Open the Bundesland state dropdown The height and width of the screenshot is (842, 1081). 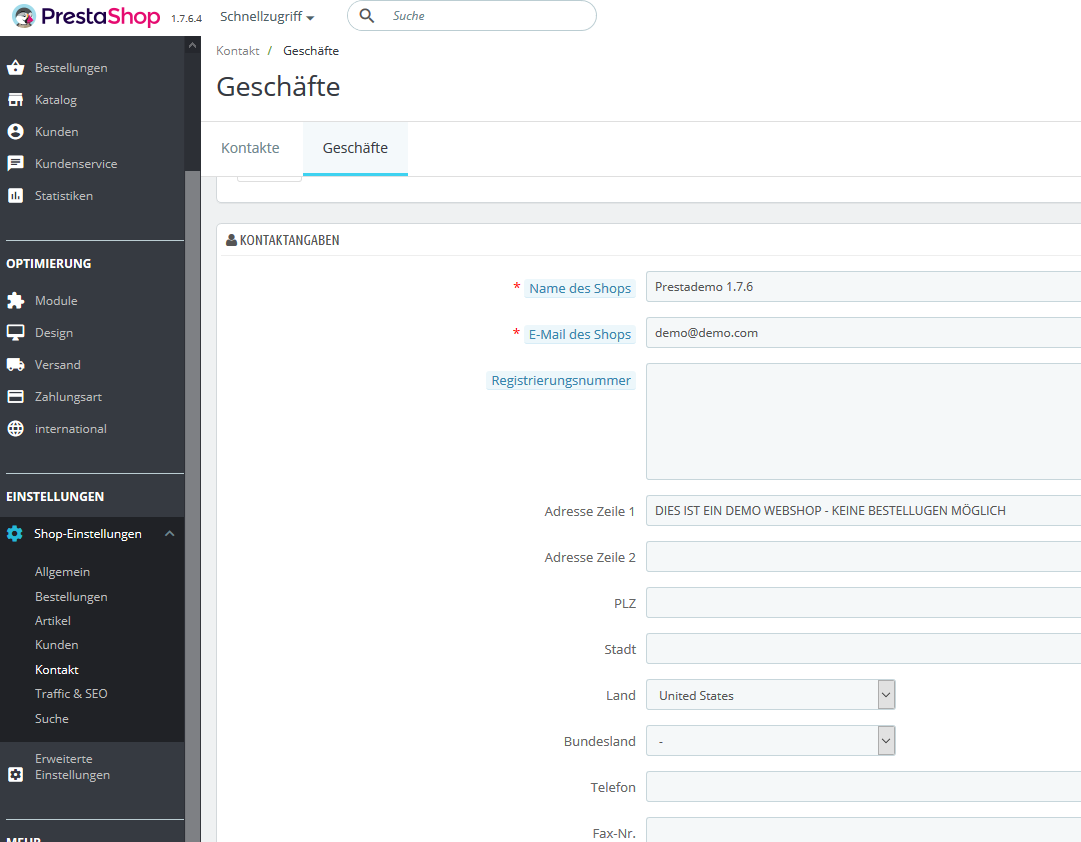(x=770, y=741)
